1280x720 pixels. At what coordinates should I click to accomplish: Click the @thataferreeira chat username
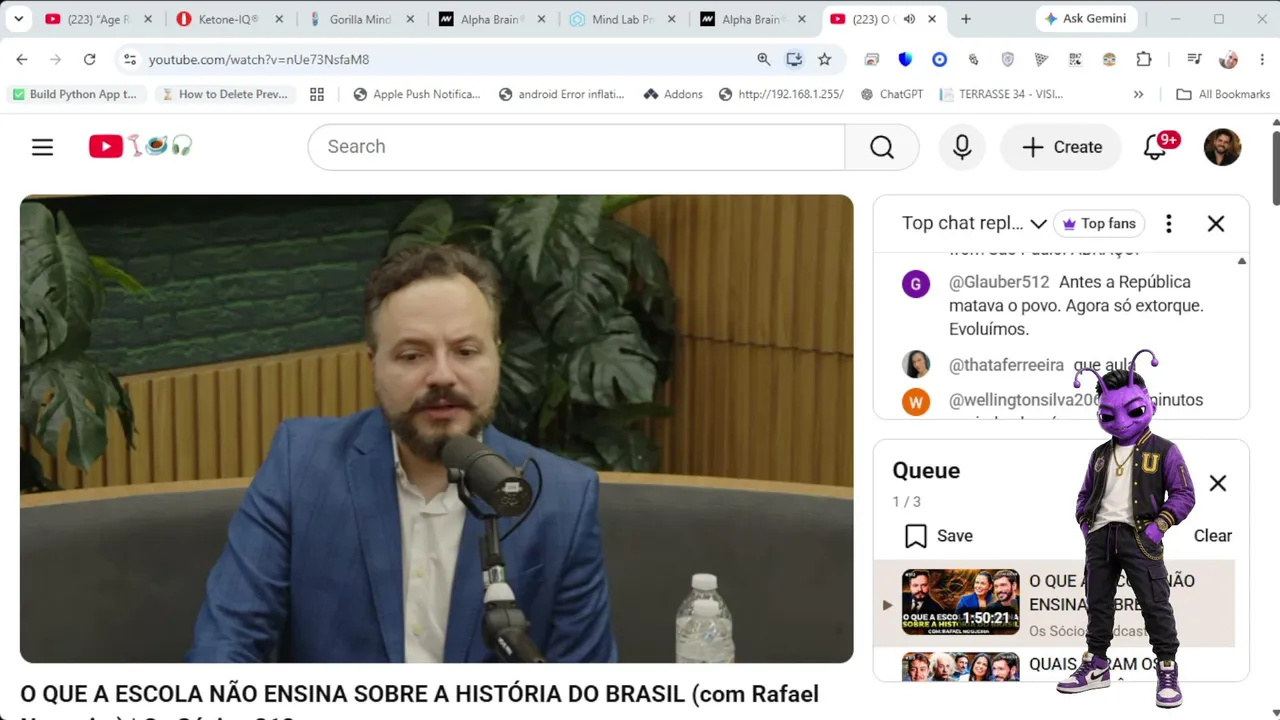tap(1006, 365)
